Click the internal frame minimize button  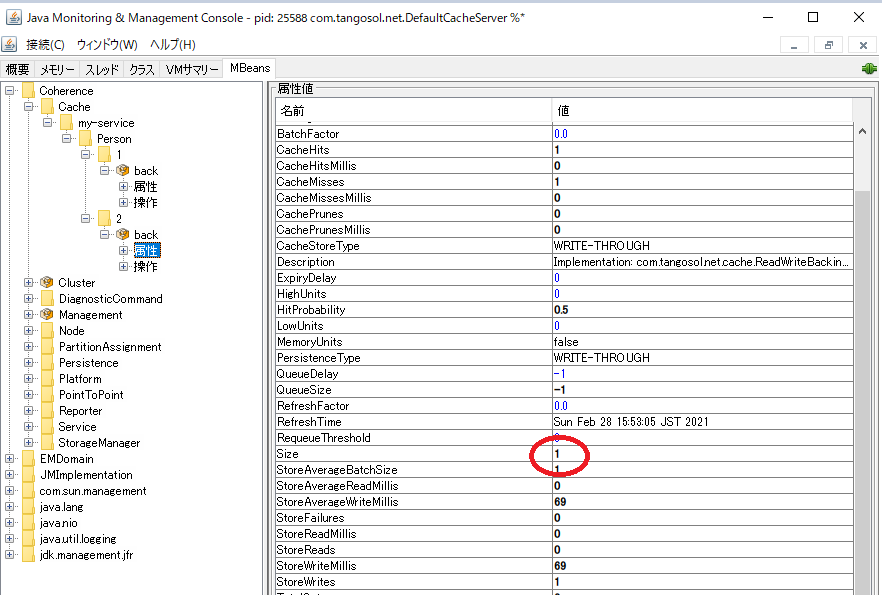(x=794, y=45)
